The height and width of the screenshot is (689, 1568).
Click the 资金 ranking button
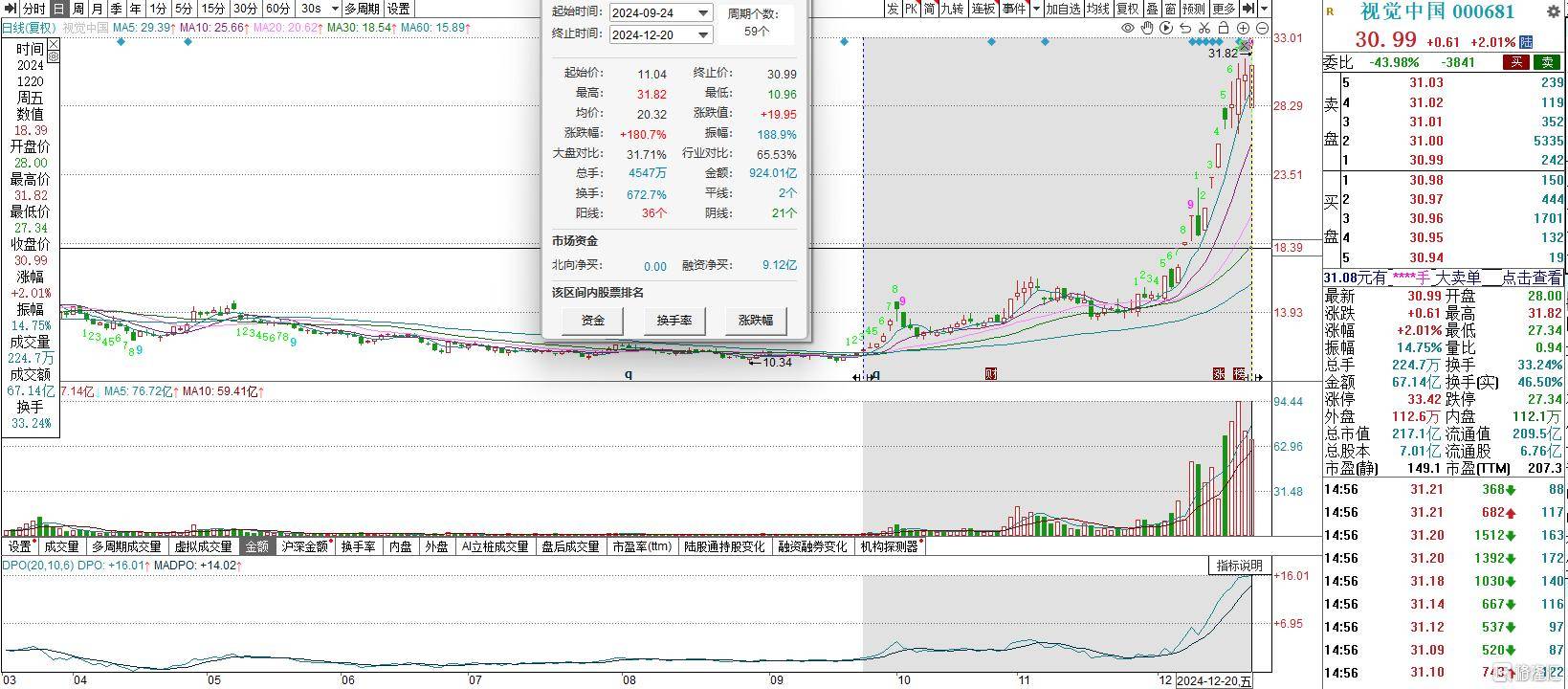[x=593, y=320]
